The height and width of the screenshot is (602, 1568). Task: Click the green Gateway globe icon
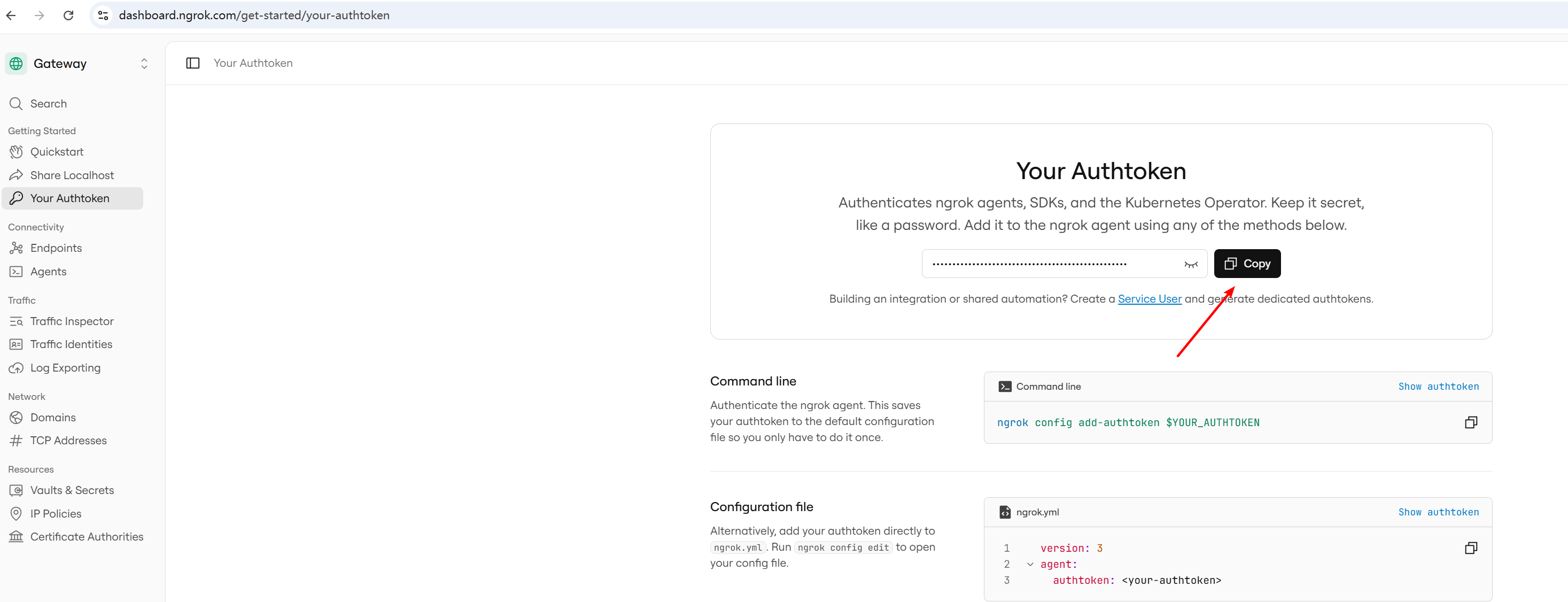pos(17,64)
